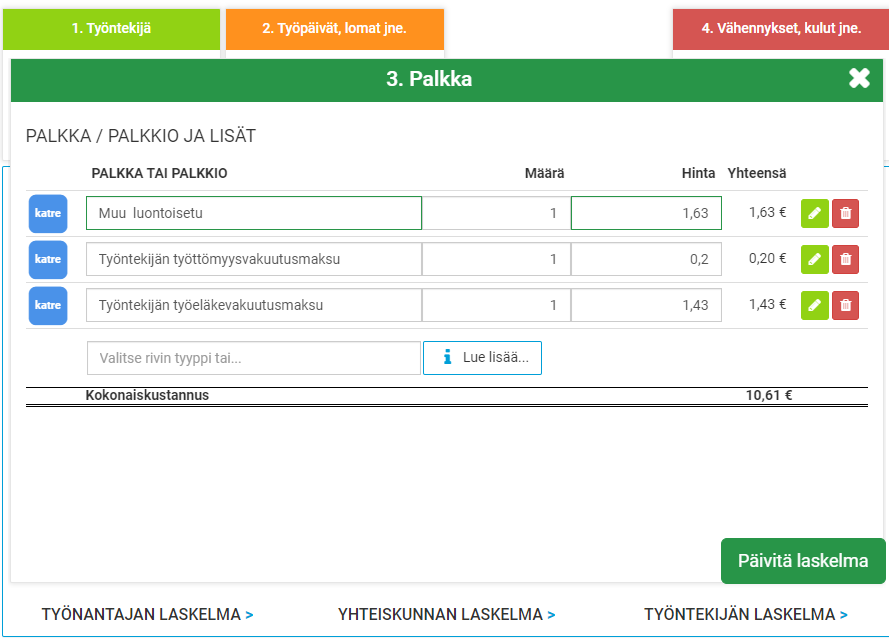The image size is (889, 639).
Task: Edit the Työntekijän työttömyysvakuutusmaksu row
Action: (814, 259)
